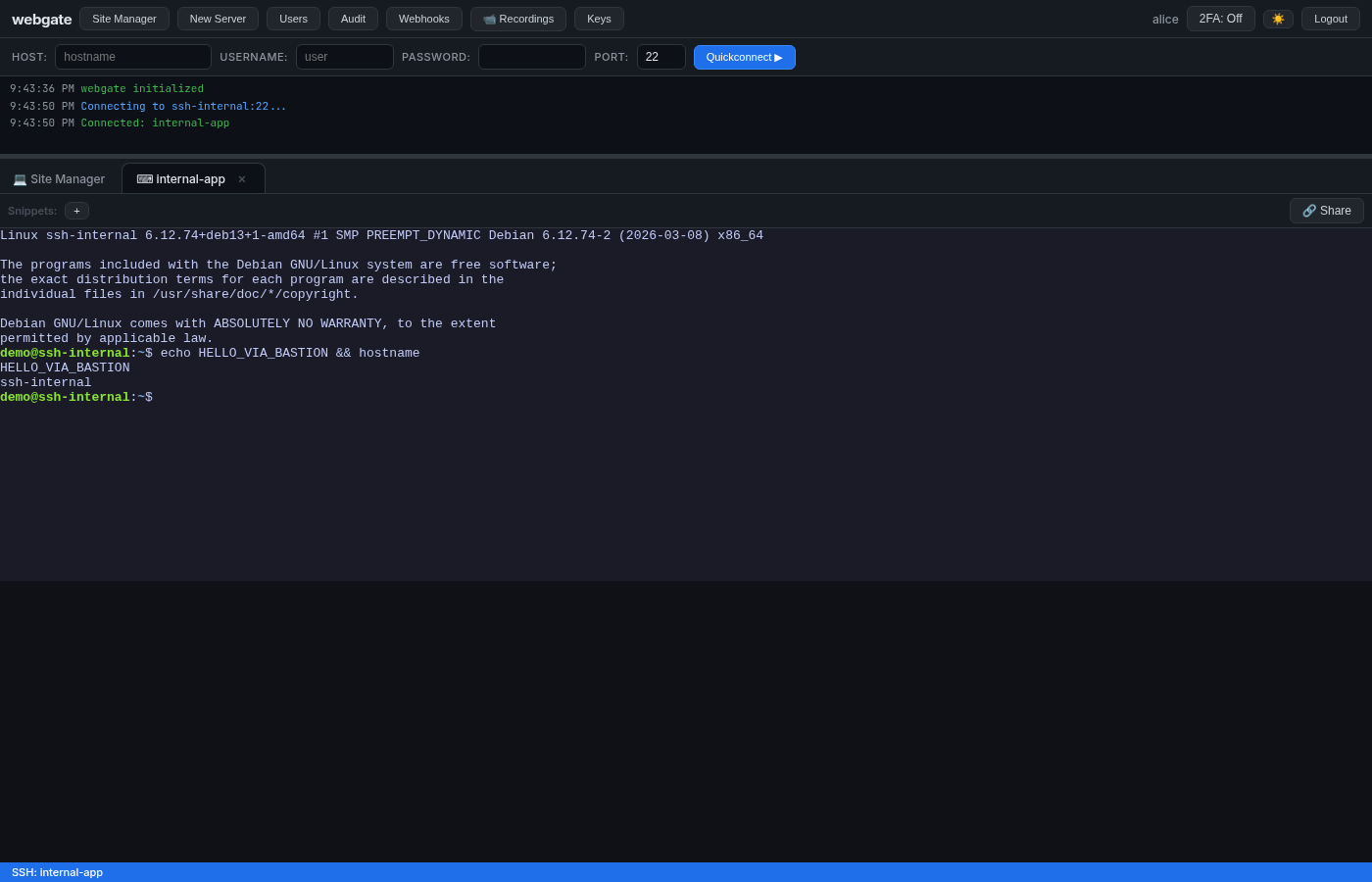Focus the username input field
This screenshot has height=882, width=1372.
point(345,57)
